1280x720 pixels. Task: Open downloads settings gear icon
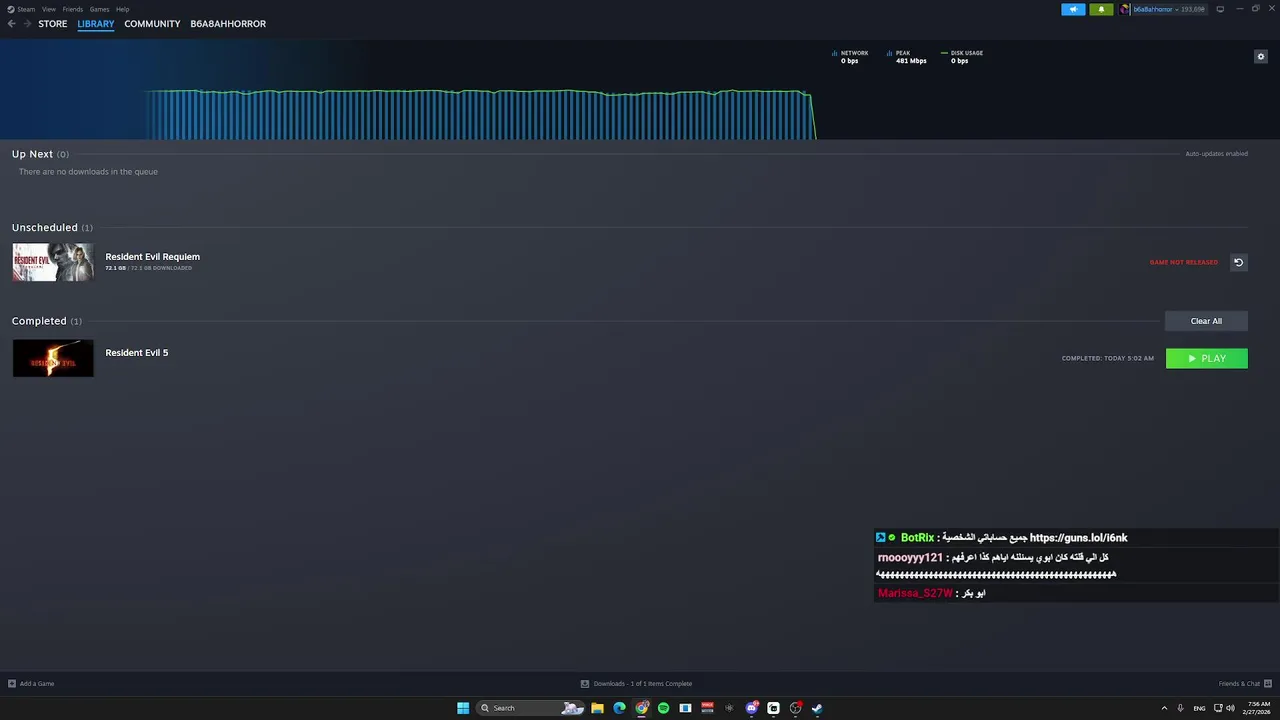1260,56
